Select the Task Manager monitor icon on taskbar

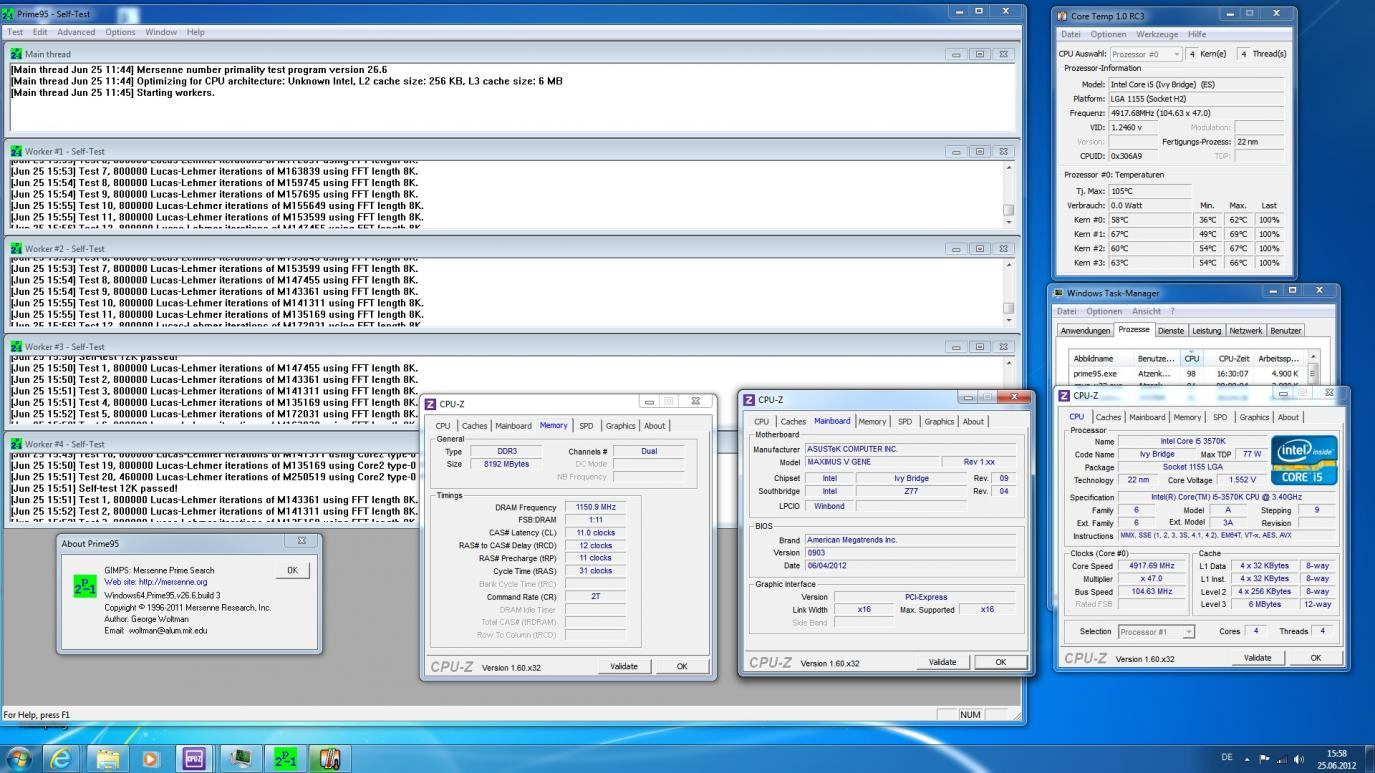point(240,759)
